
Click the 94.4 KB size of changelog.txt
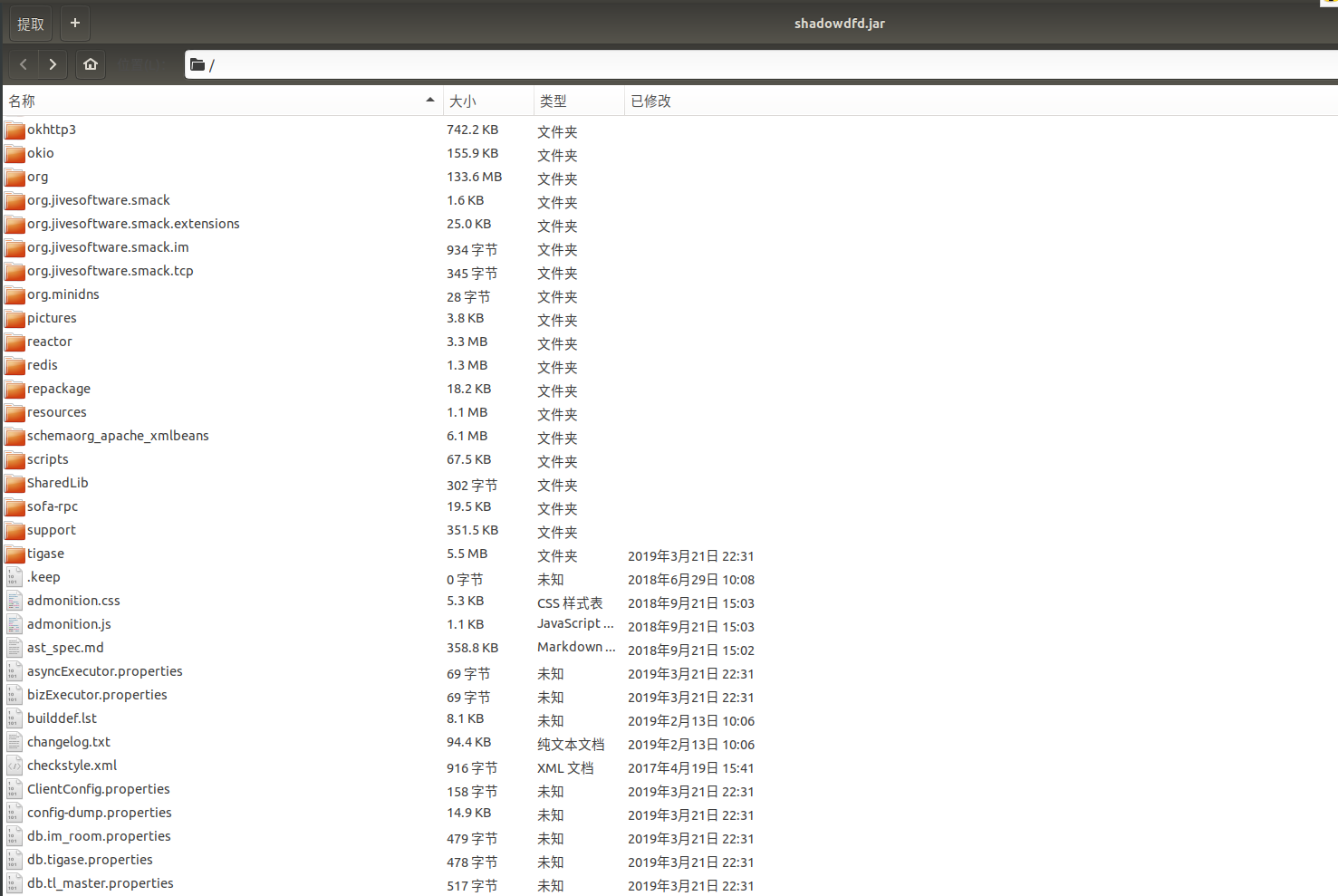coord(468,742)
